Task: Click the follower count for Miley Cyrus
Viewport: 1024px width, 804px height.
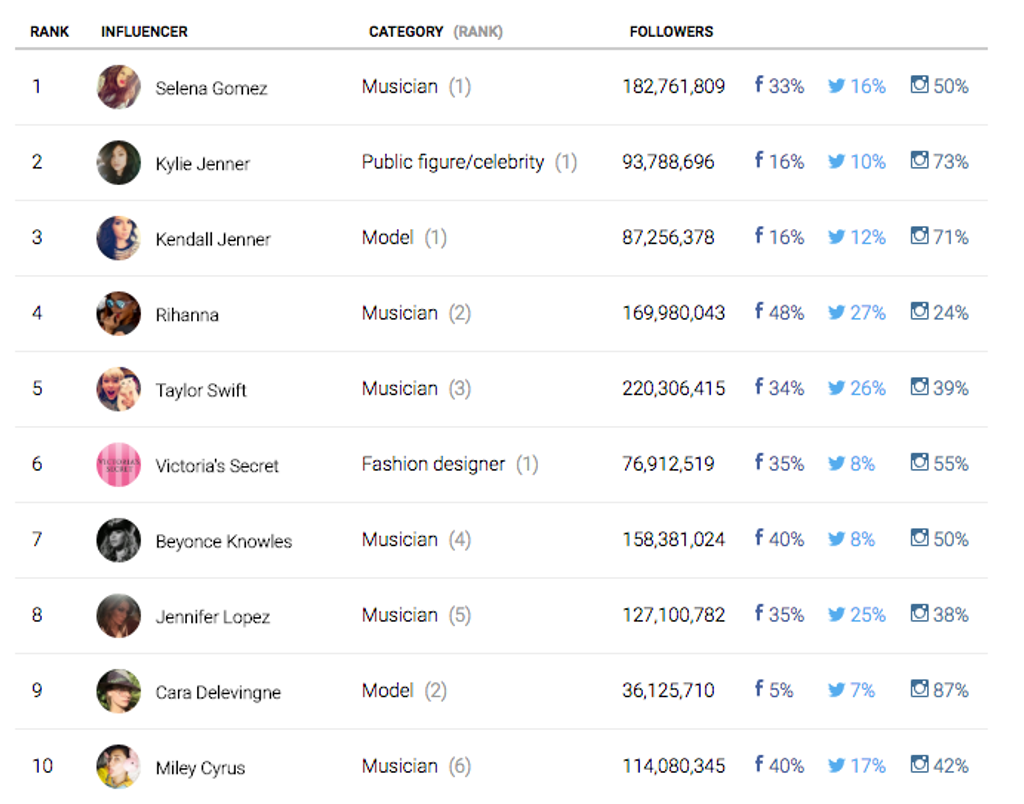Action: (676, 765)
